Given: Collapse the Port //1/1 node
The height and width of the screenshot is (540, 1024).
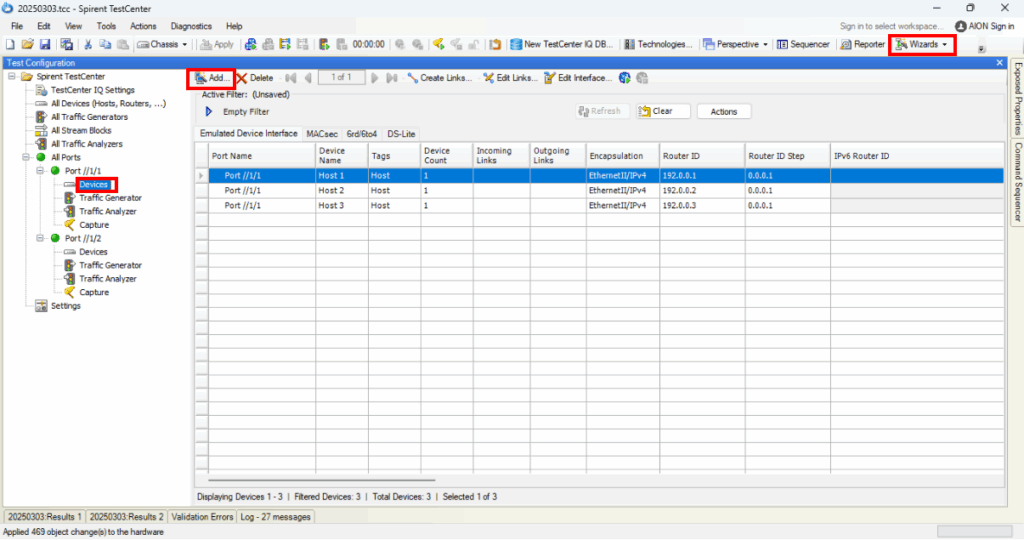Looking at the screenshot, I should pyautogui.click(x=40, y=171).
